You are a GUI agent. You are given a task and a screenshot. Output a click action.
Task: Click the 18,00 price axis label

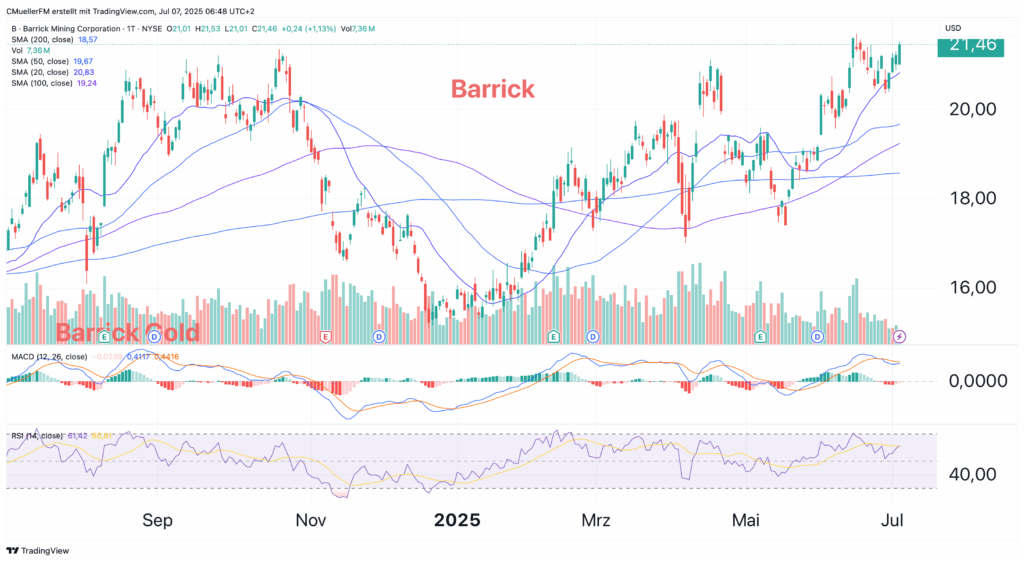972,198
